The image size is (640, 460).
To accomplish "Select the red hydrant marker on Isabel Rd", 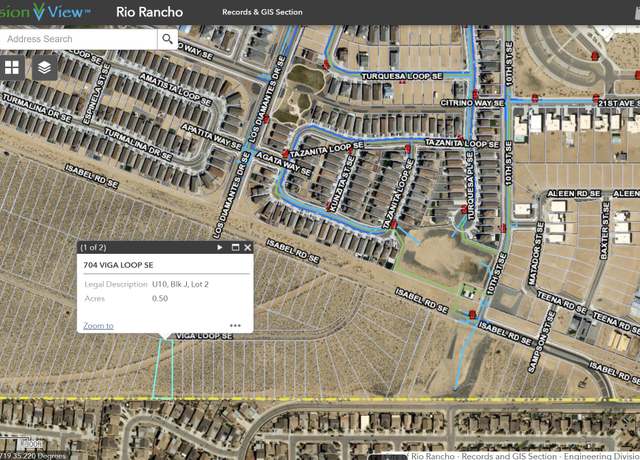I will coord(472,315).
